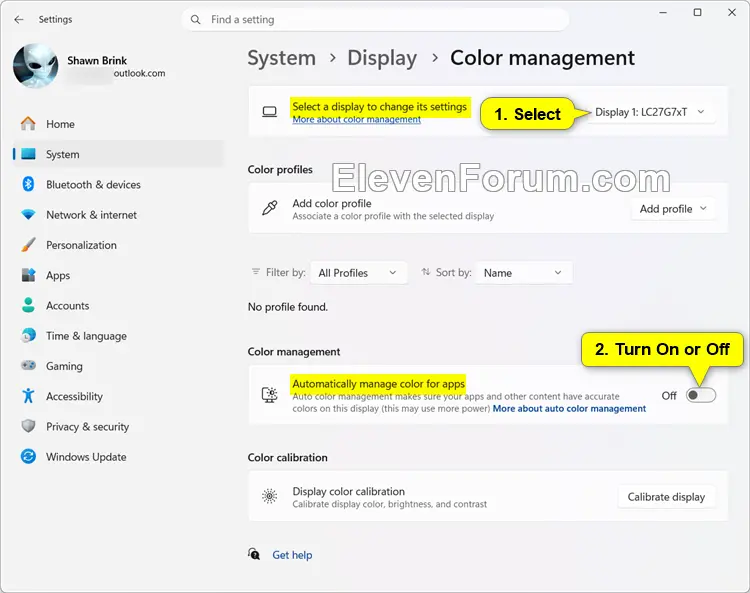Click the Windows Update sync icon
Viewport: 750px width, 593px height.
point(28,456)
